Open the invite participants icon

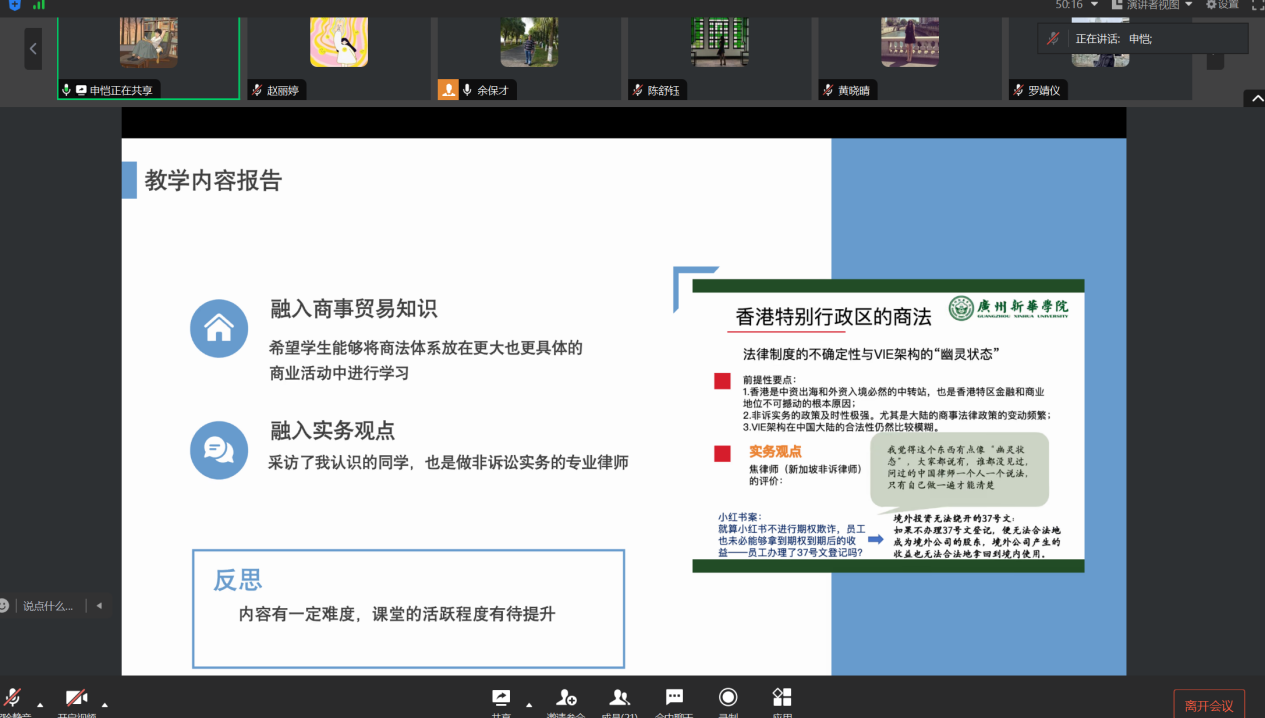[x=567, y=699]
